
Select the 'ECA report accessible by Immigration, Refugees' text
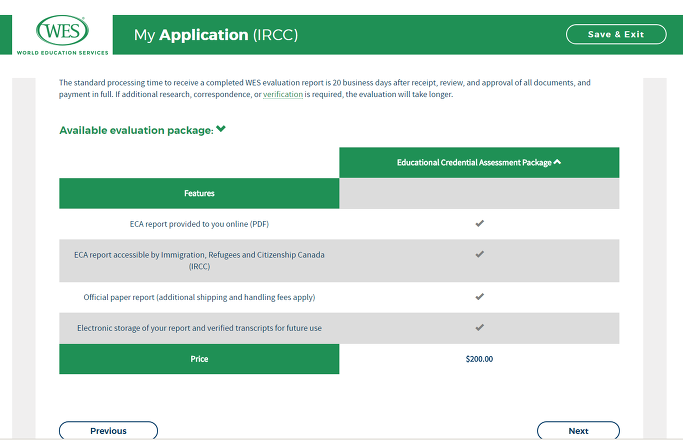click(x=199, y=261)
